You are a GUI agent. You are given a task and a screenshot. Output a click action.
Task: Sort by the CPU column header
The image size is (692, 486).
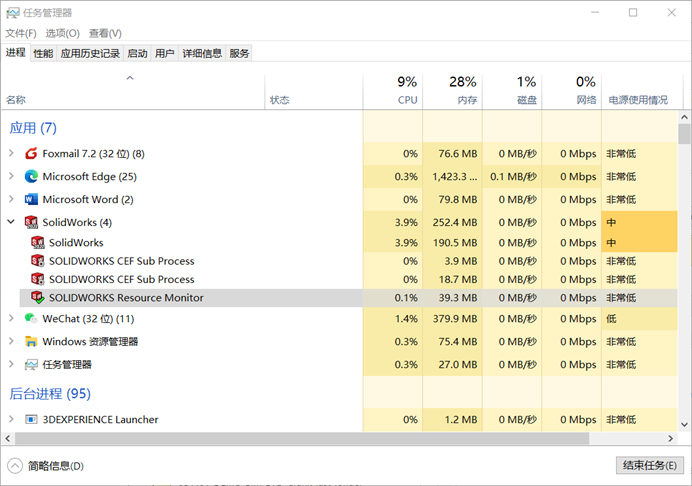point(393,92)
